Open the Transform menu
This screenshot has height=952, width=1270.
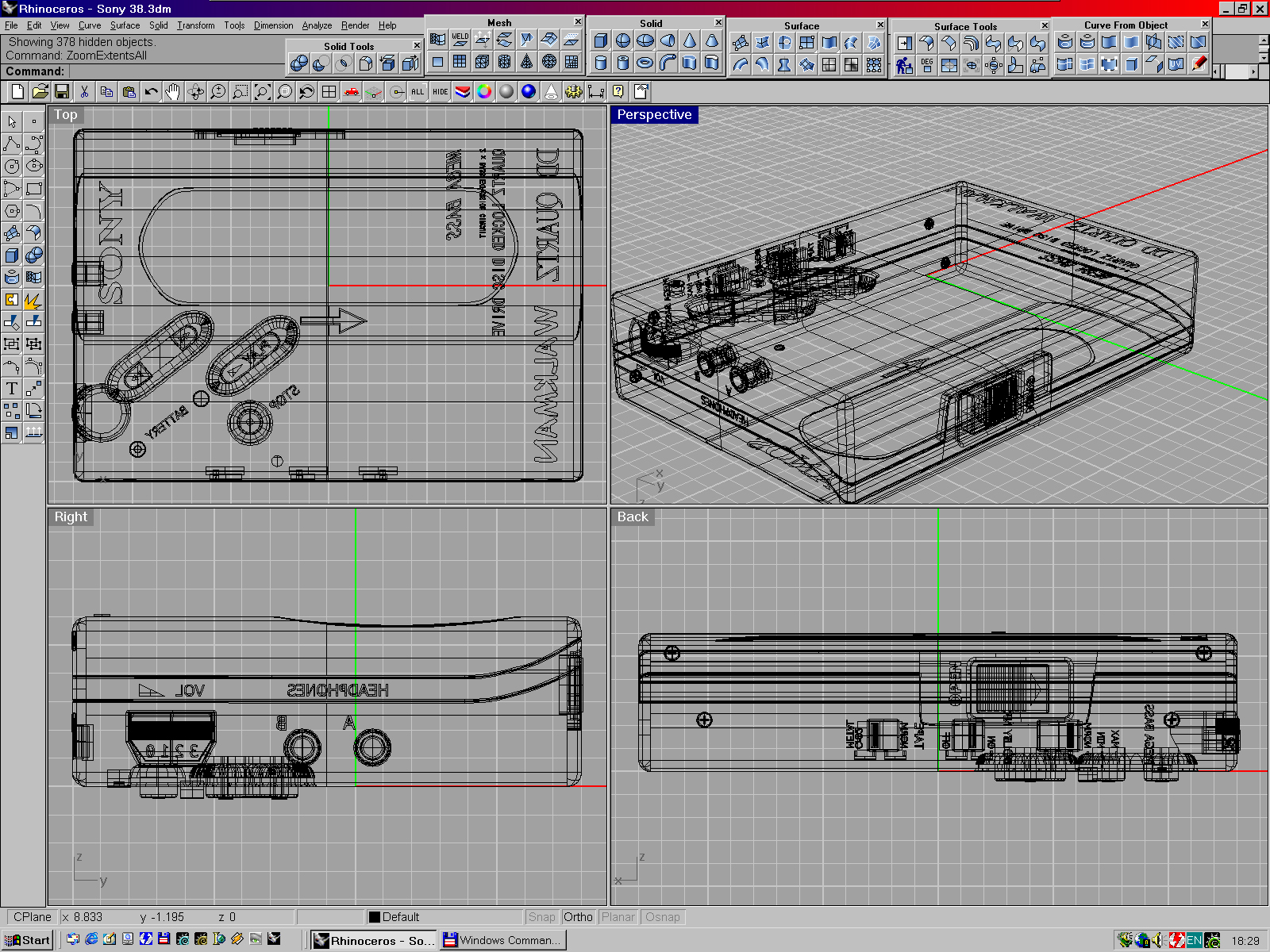pyautogui.click(x=196, y=25)
